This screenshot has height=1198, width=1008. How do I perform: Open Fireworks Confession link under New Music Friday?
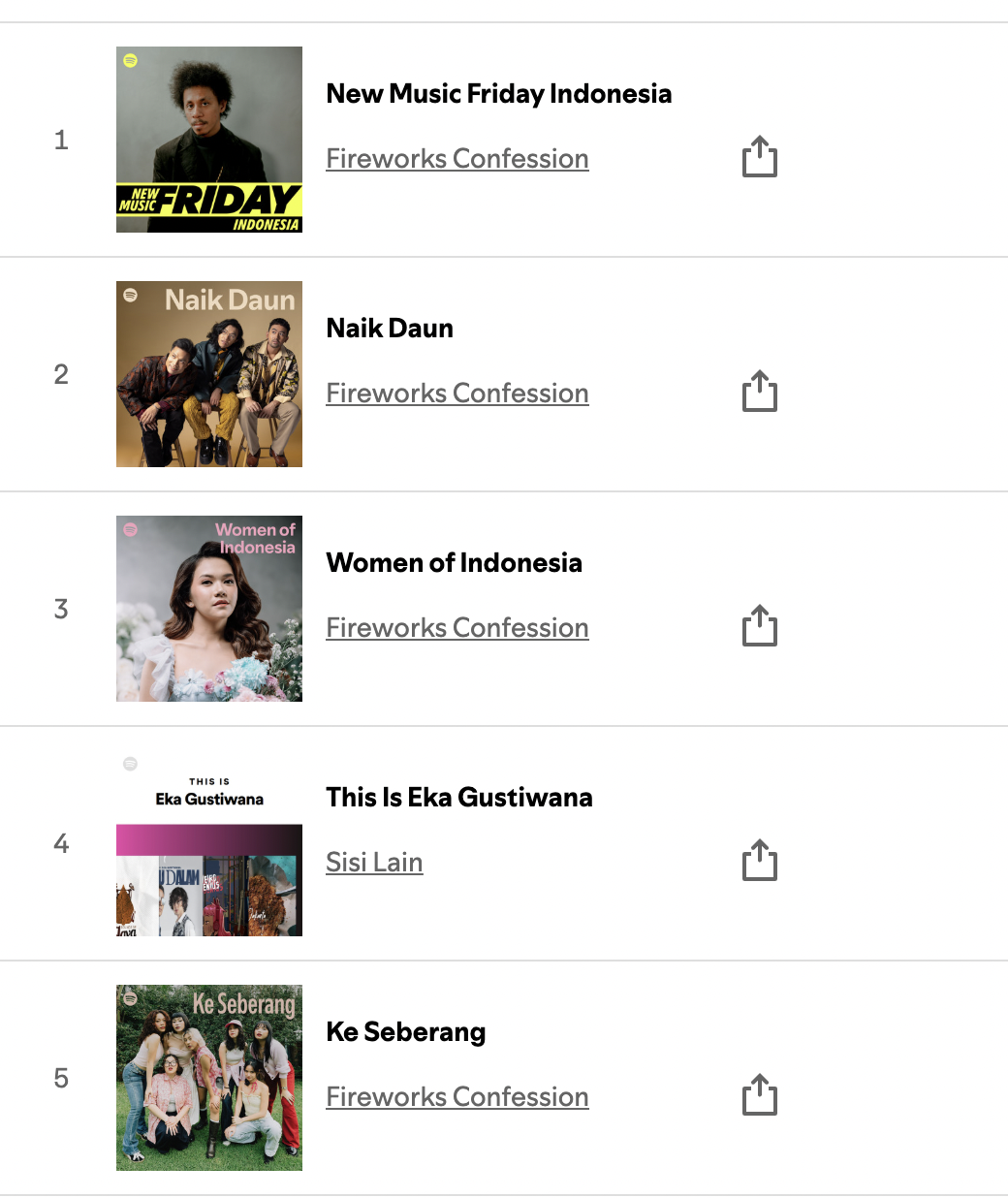pyautogui.click(x=457, y=158)
